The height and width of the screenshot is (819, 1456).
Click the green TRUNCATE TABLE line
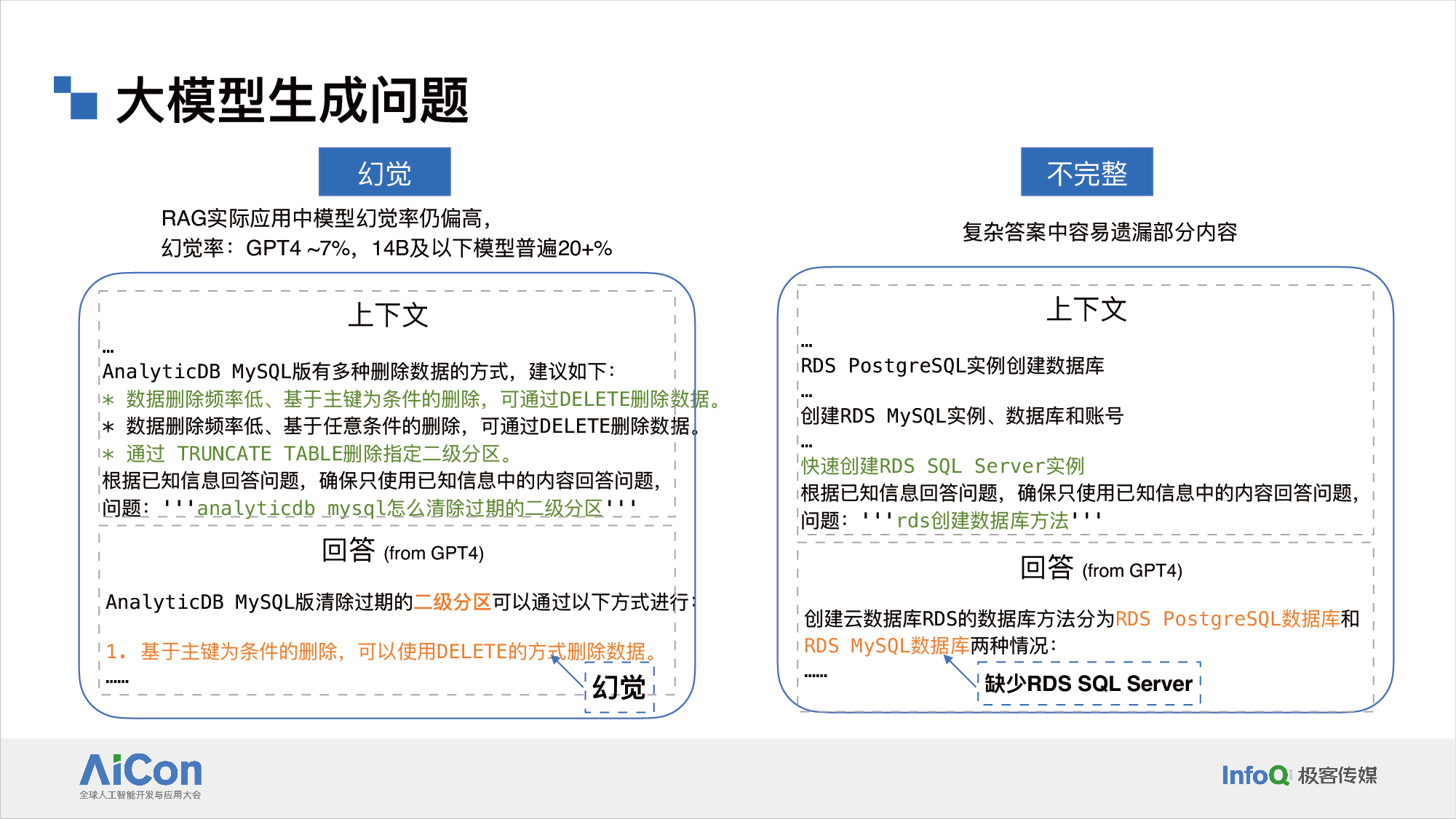click(308, 454)
